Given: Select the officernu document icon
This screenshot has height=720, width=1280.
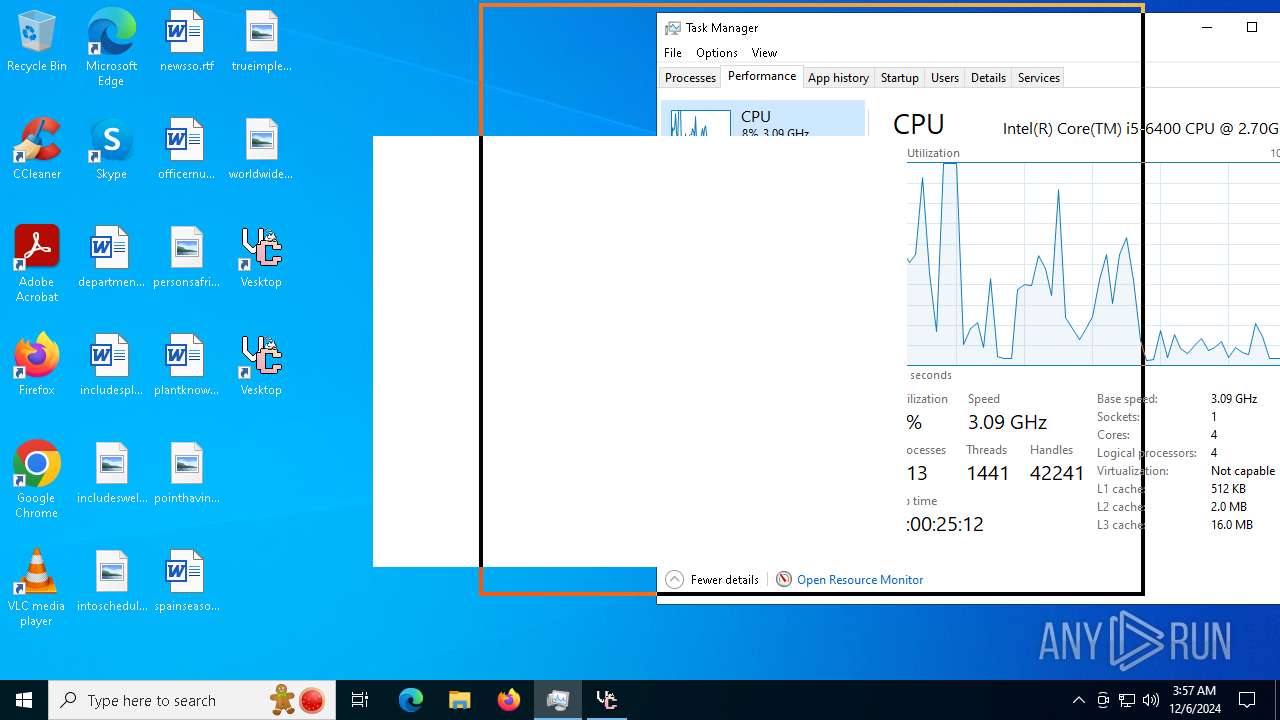Looking at the screenshot, I should point(186,150).
